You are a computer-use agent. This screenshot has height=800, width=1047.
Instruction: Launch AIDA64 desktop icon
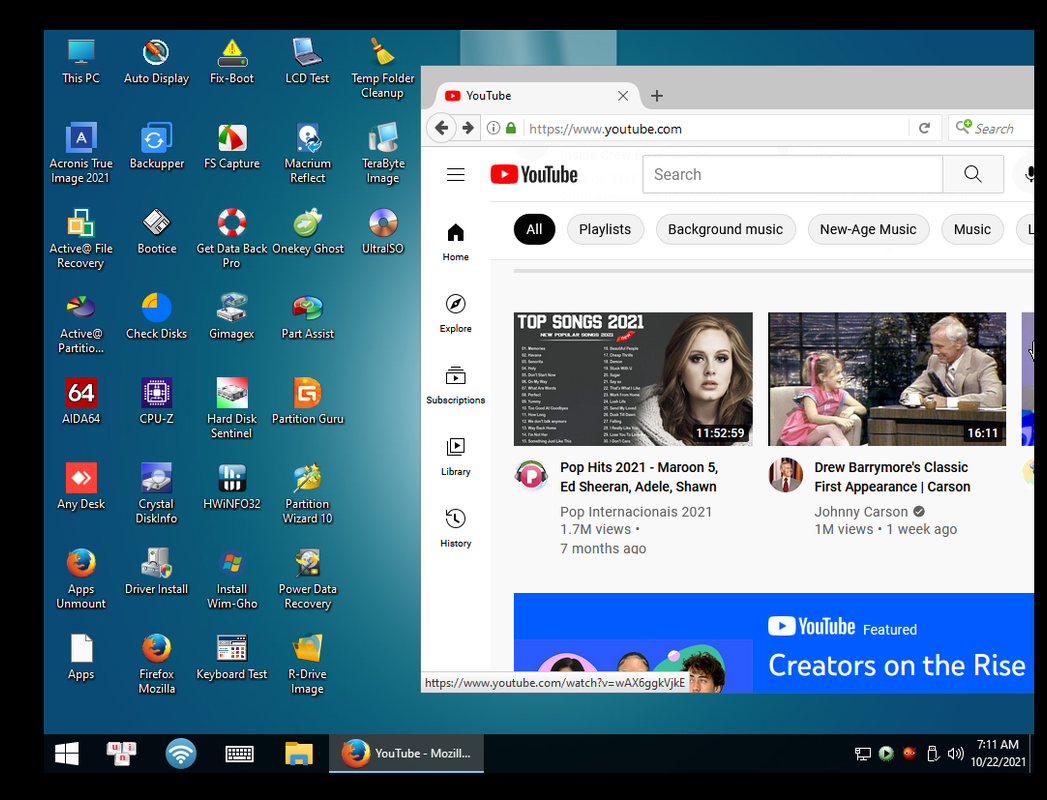(81, 402)
